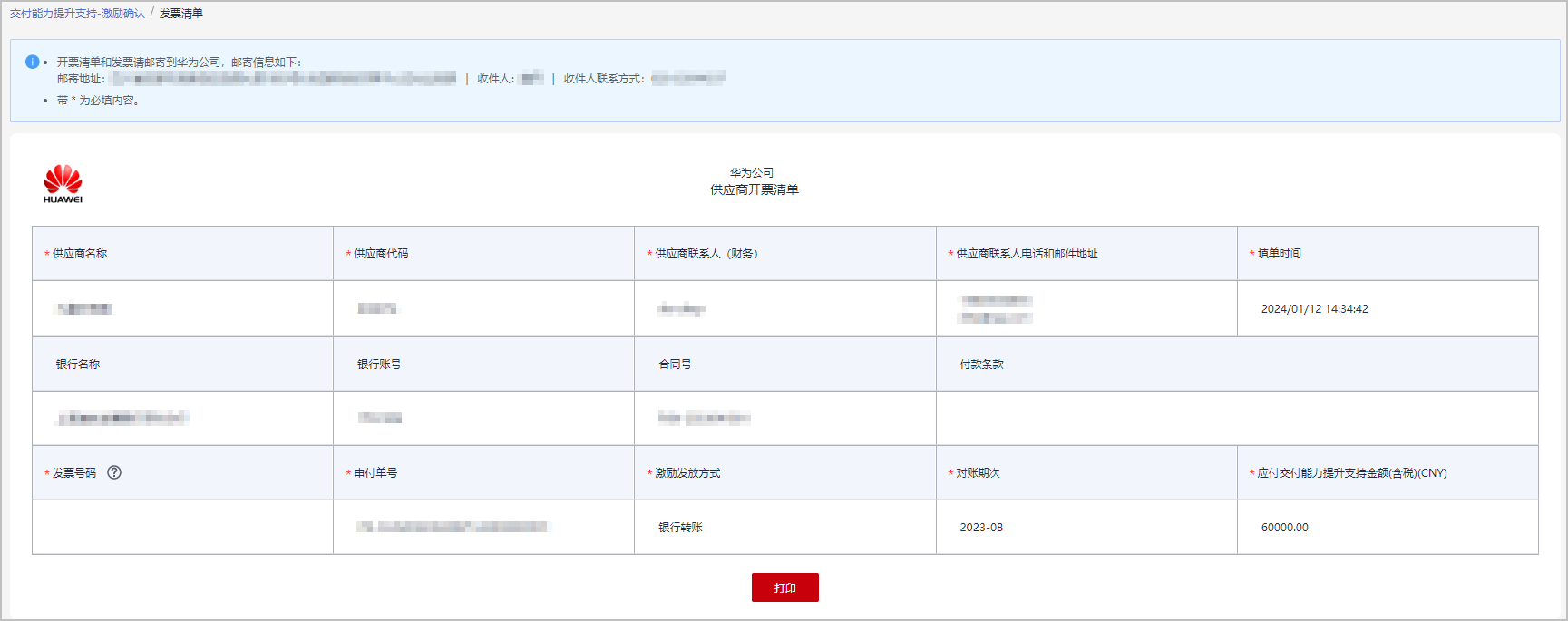This screenshot has width=1568, height=621.
Task: Select the 供应商联系人电话和邮件地址 header
Action: tap(1086, 254)
